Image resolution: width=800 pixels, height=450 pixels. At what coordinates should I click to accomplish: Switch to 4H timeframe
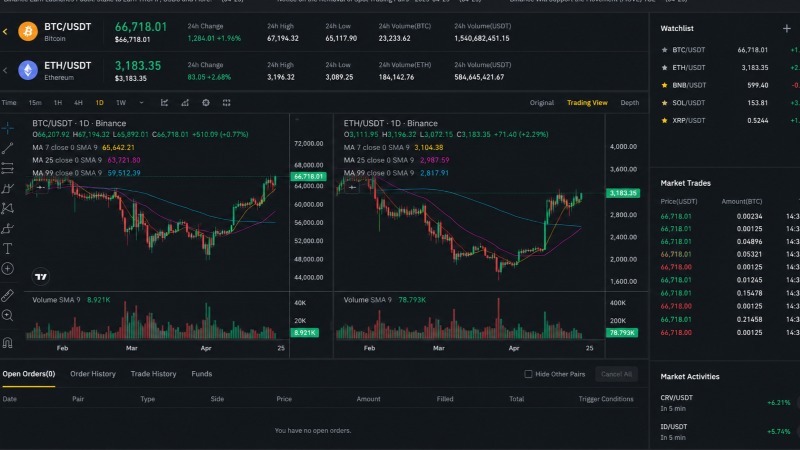(78, 103)
